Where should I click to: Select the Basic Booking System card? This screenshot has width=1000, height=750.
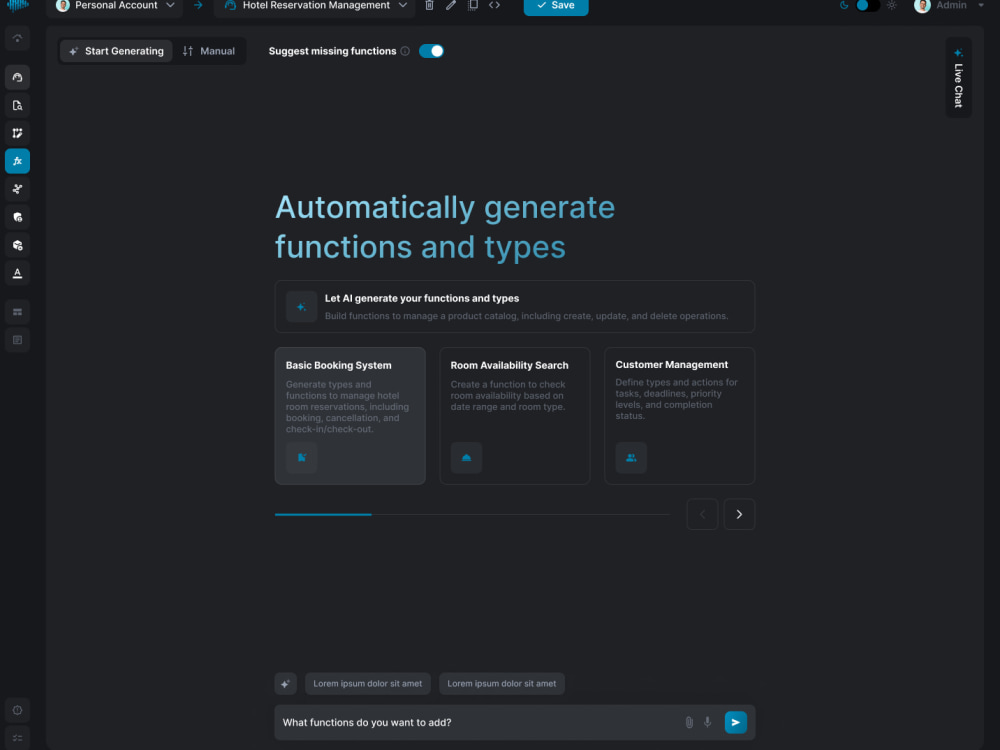tap(350, 416)
